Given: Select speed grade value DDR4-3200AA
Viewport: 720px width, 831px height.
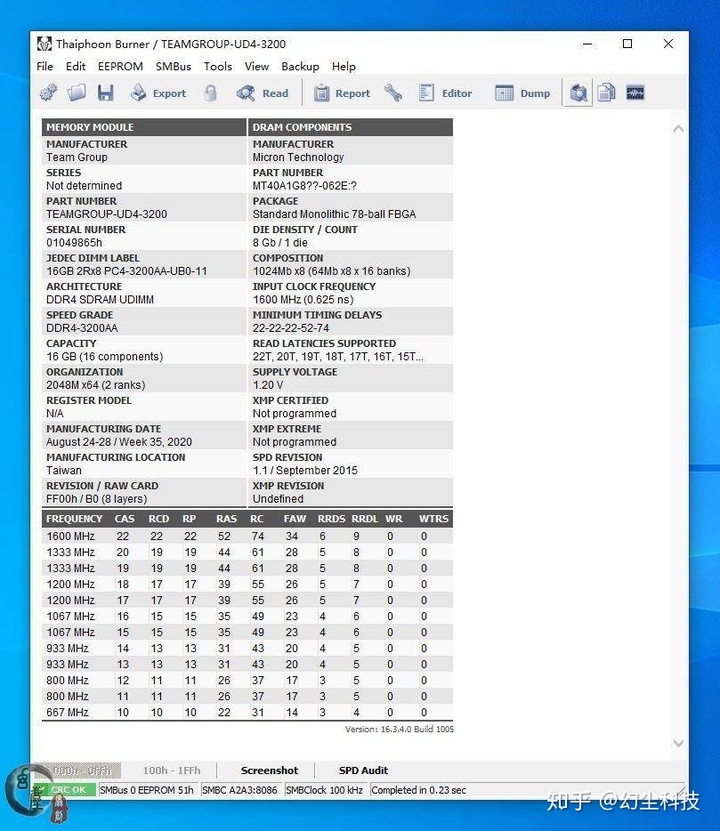Looking at the screenshot, I should [82, 328].
